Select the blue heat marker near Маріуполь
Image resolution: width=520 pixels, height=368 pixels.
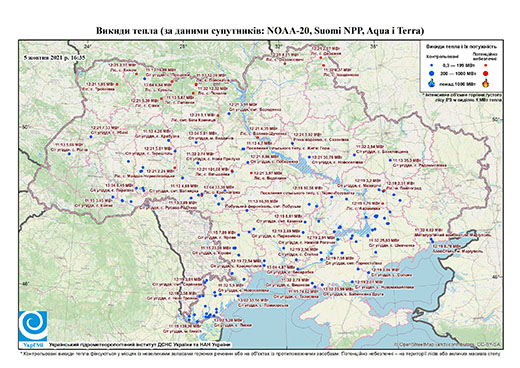pyautogui.click(x=432, y=240)
